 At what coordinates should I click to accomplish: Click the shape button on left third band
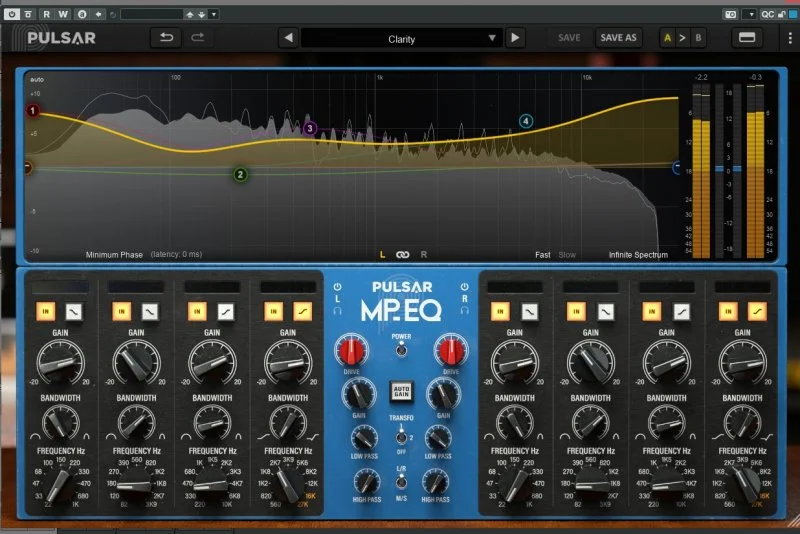pyautogui.click(x=226, y=311)
